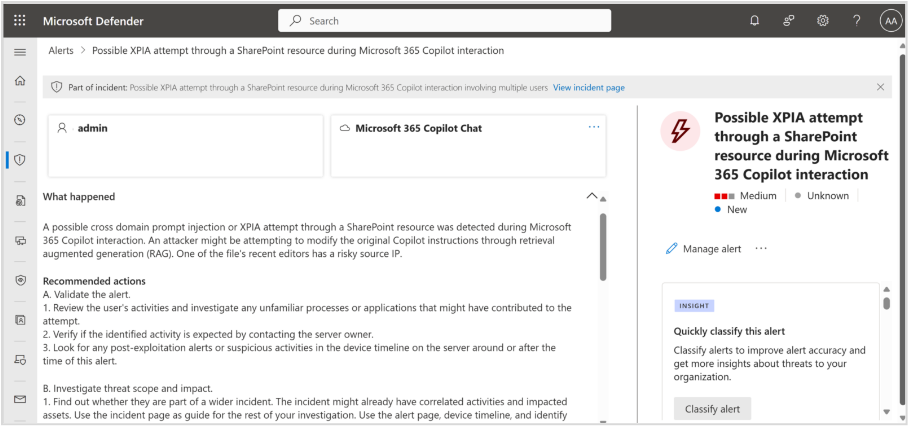
Task: Click the breadcrumb chevron separator
Action: tap(82, 50)
